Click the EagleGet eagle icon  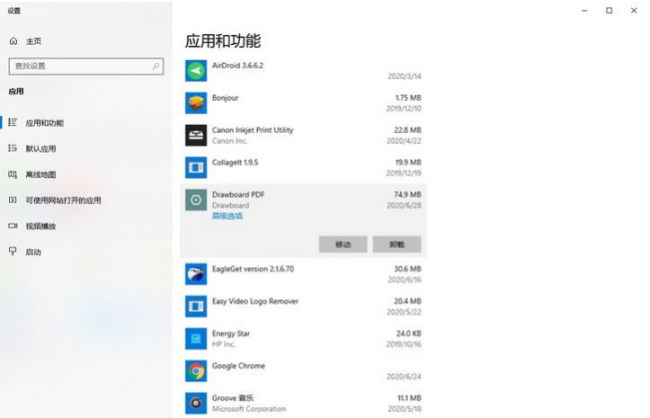coord(196,274)
